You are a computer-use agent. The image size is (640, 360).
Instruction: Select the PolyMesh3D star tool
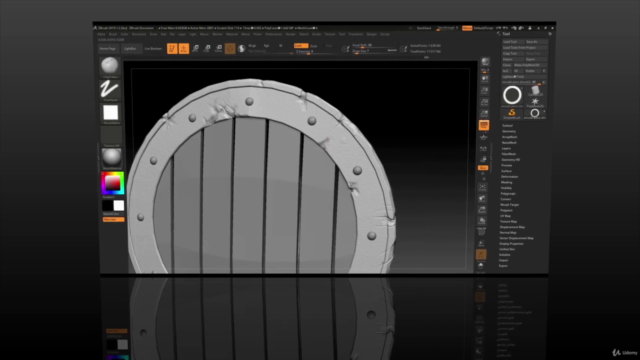535,102
